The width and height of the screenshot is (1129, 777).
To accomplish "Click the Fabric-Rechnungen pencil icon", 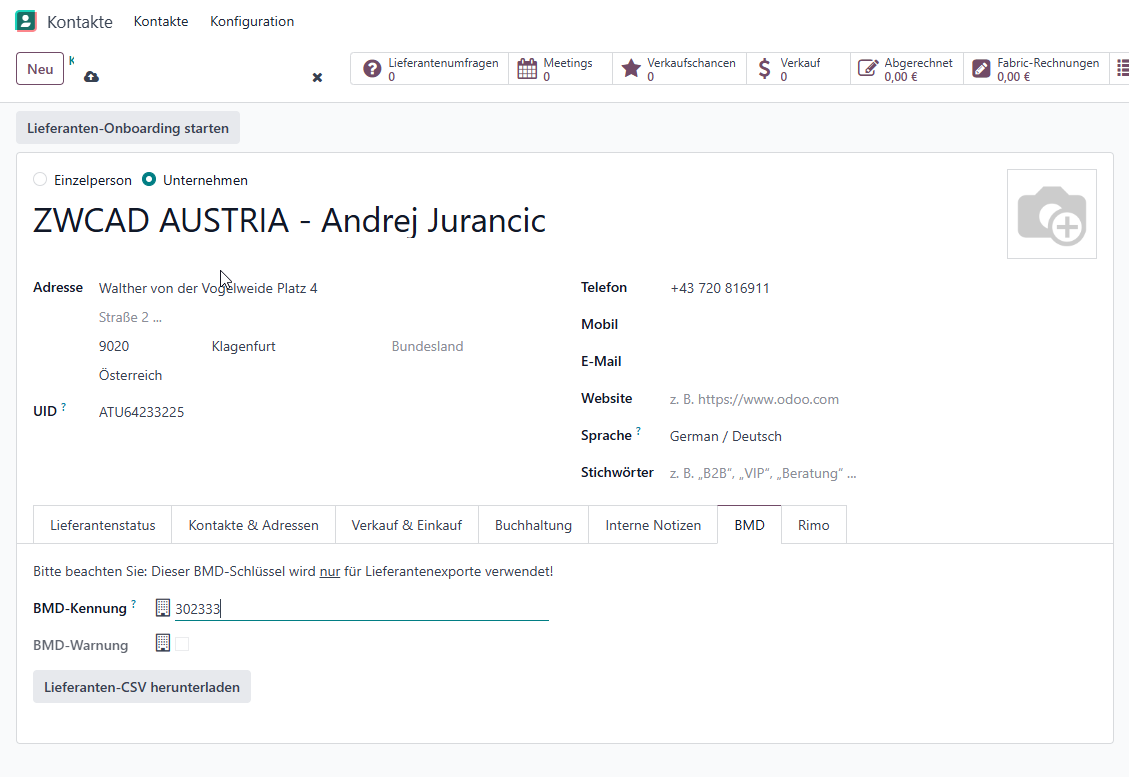I will [981, 68].
